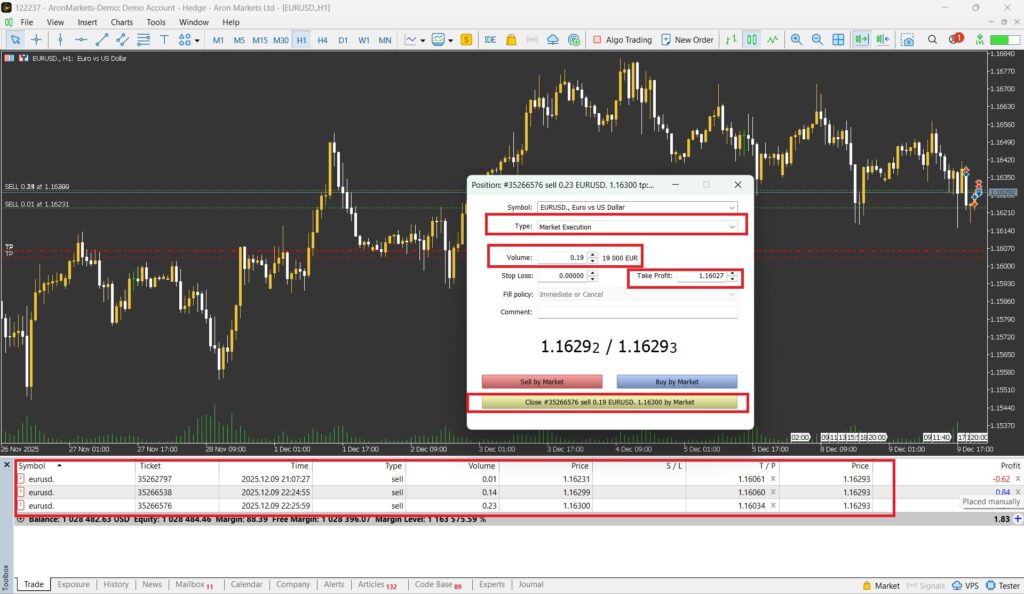This screenshot has width=1024, height=594.
Task: Open search with the magnifying glass icon
Action: 932,40
